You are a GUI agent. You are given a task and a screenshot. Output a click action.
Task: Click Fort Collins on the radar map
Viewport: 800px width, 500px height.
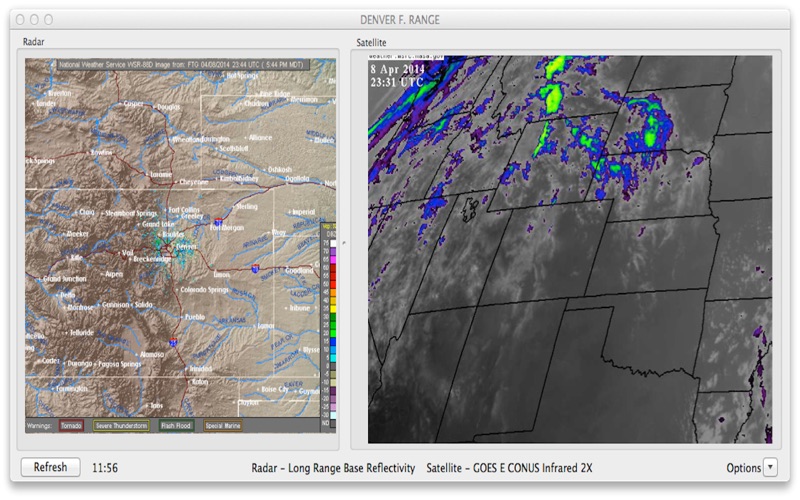pyautogui.click(x=184, y=210)
